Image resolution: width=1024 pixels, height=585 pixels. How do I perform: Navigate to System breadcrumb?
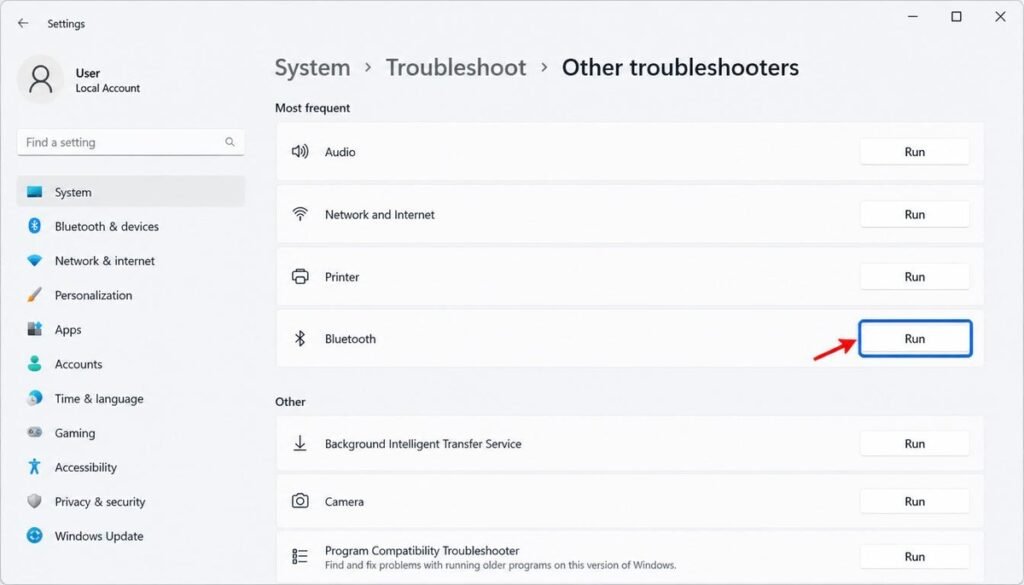click(x=312, y=67)
